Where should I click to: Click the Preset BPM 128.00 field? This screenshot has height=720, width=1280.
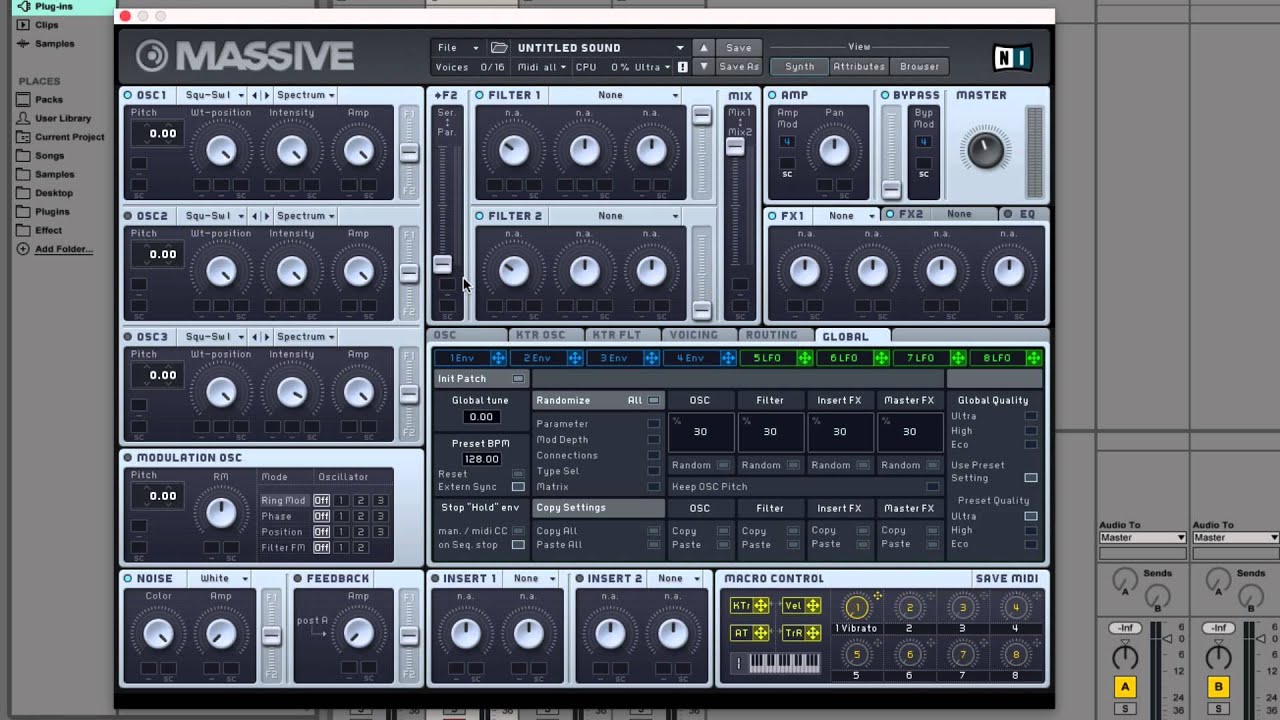[x=481, y=459]
